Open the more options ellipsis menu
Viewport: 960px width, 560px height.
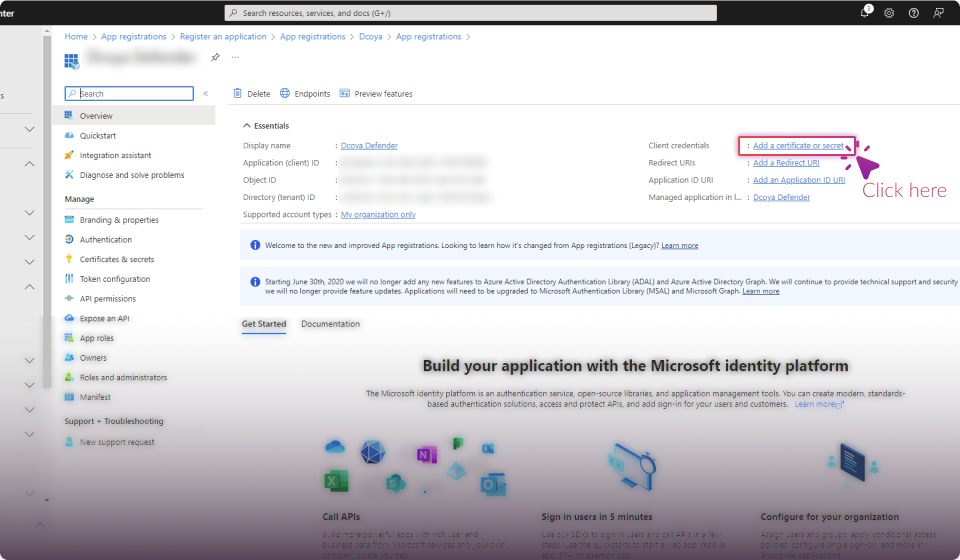[x=235, y=58]
